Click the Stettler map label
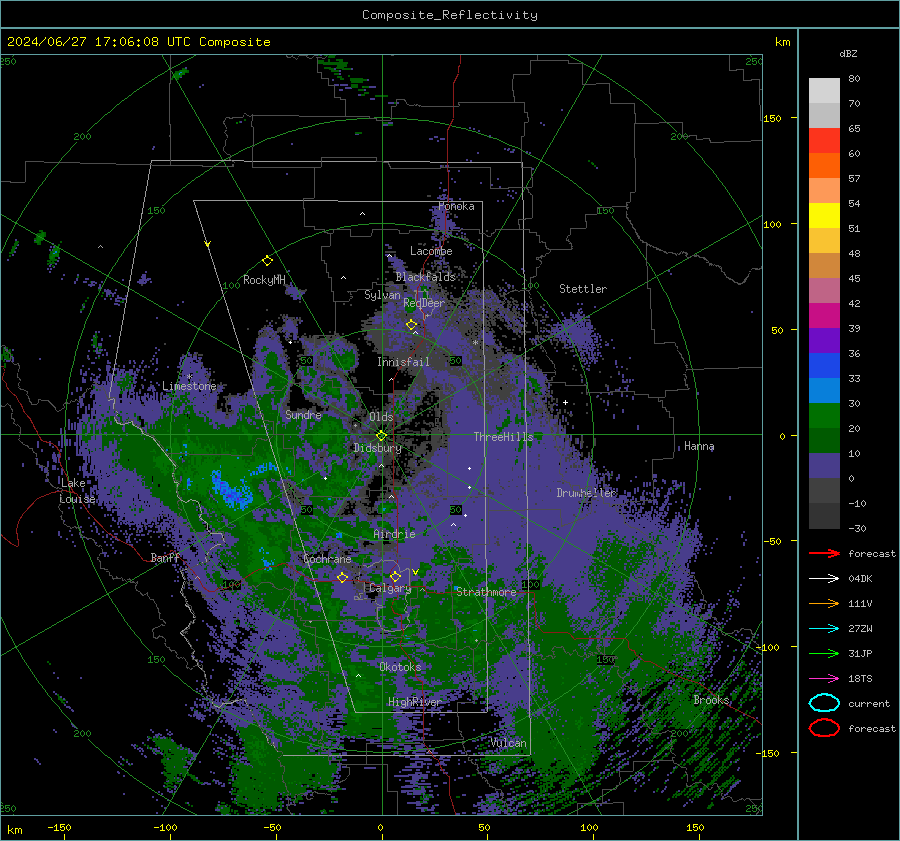Image resolution: width=900 pixels, height=841 pixels. [x=583, y=289]
